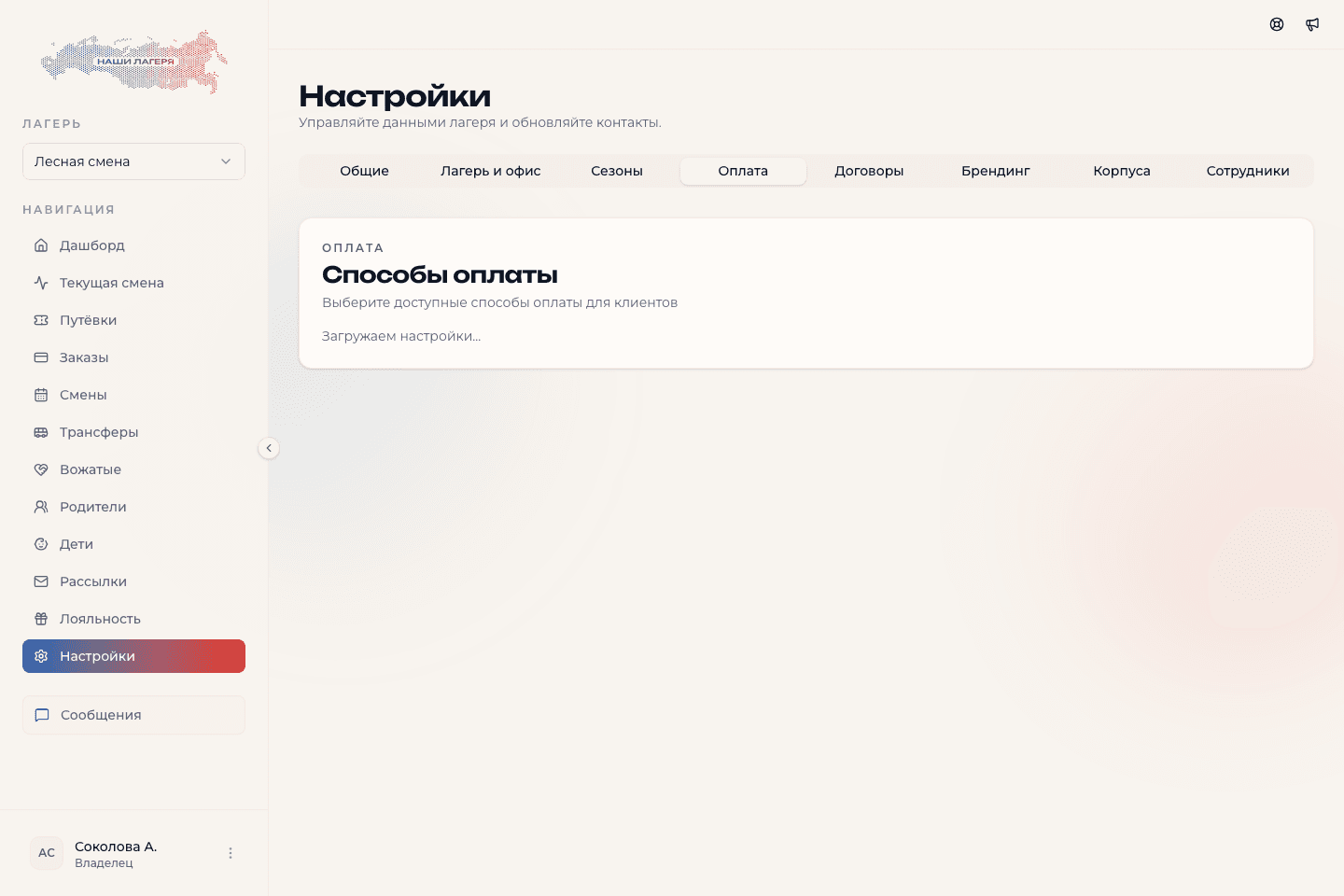Click the Смены calendar icon
This screenshot has height=896, width=1344.
41,395
